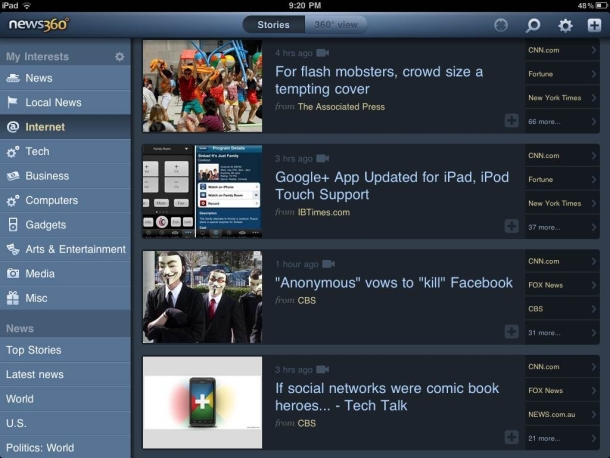This screenshot has width=610, height=458.
Task: Open U.S. news category
Action: coord(65,423)
